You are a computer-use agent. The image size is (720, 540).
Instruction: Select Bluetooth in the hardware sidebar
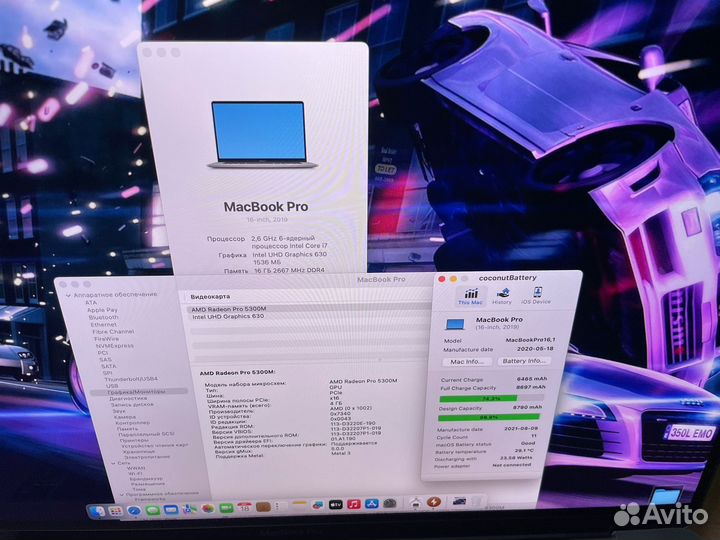coord(103,317)
